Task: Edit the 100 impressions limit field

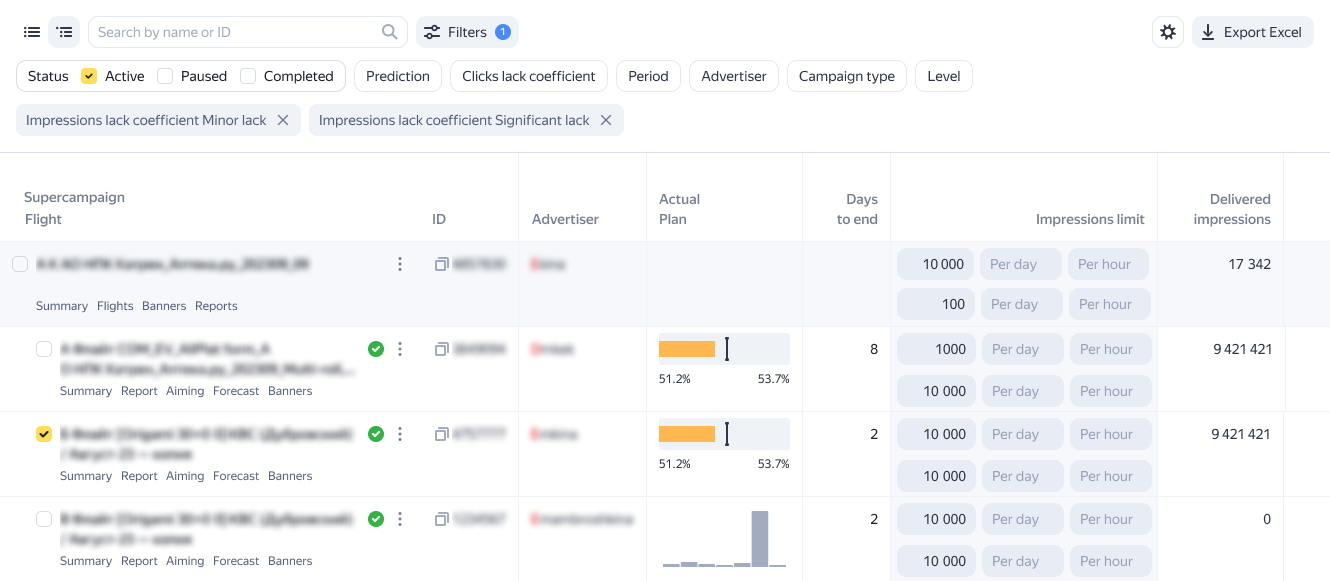Action: [x=935, y=304]
